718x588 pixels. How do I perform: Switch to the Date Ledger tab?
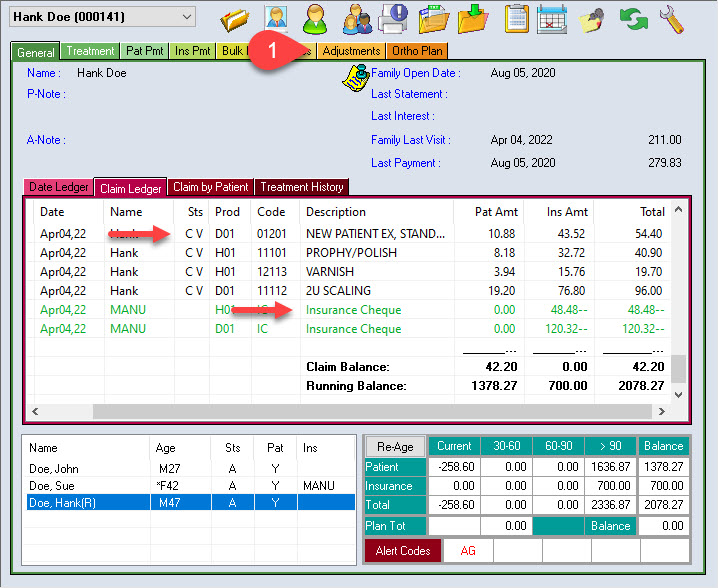pos(58,187)
